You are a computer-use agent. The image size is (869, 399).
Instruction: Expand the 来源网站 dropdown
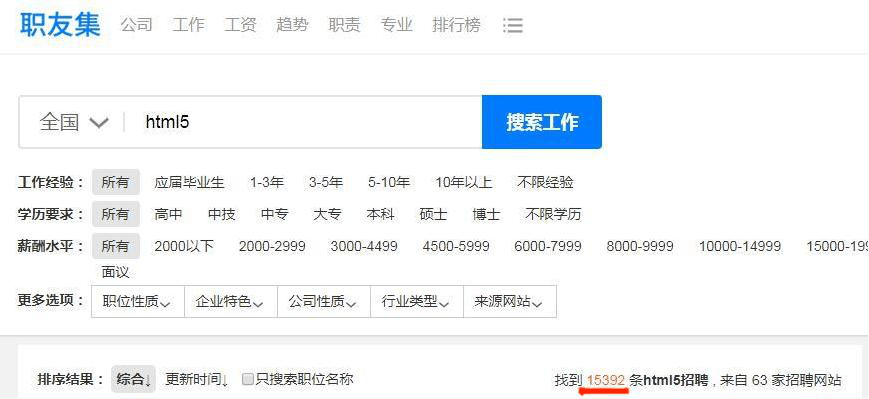pyautogui.click(x=509, y=302)
